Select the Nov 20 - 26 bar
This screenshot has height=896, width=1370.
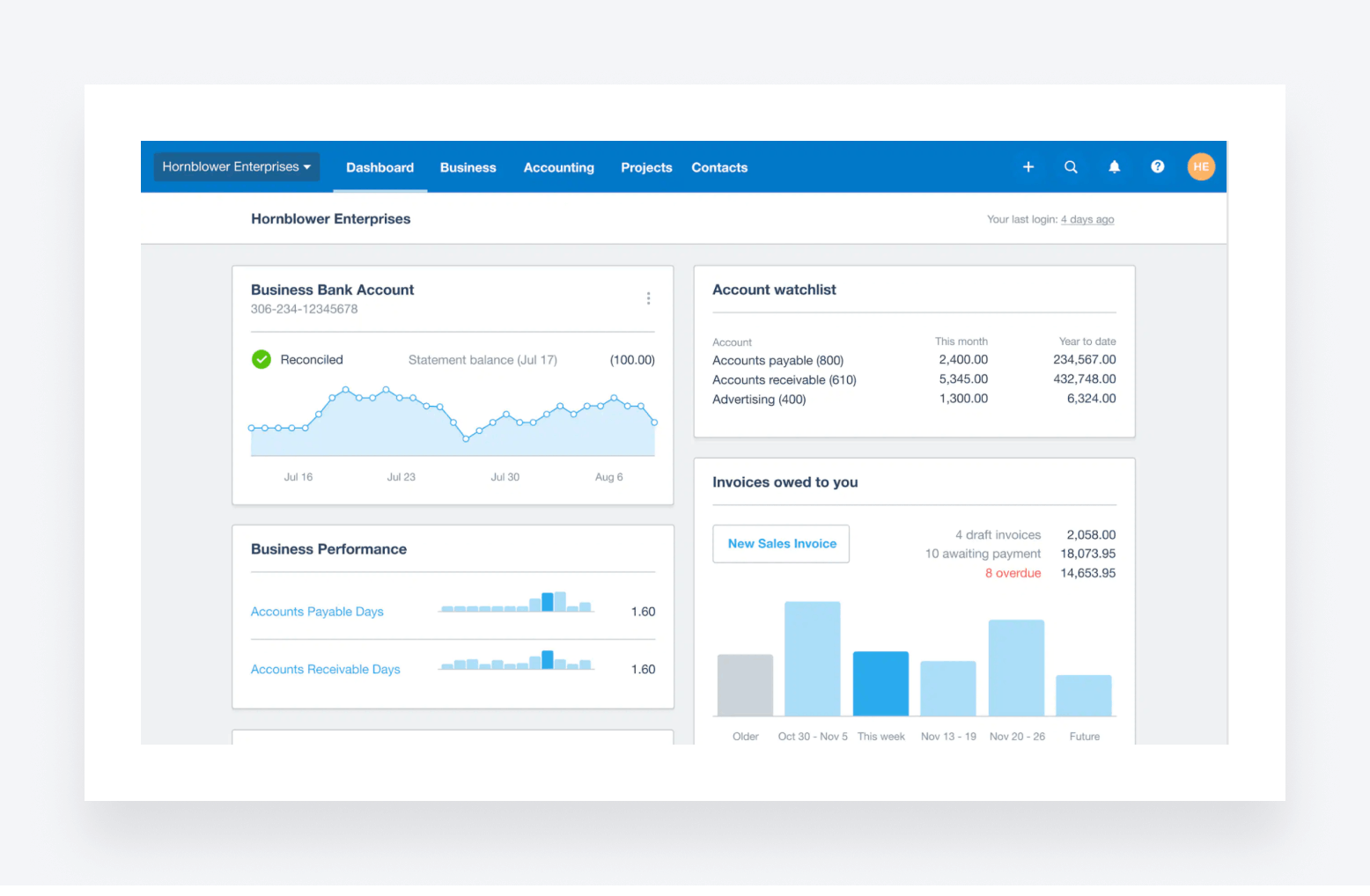(x=1016, y=667)
